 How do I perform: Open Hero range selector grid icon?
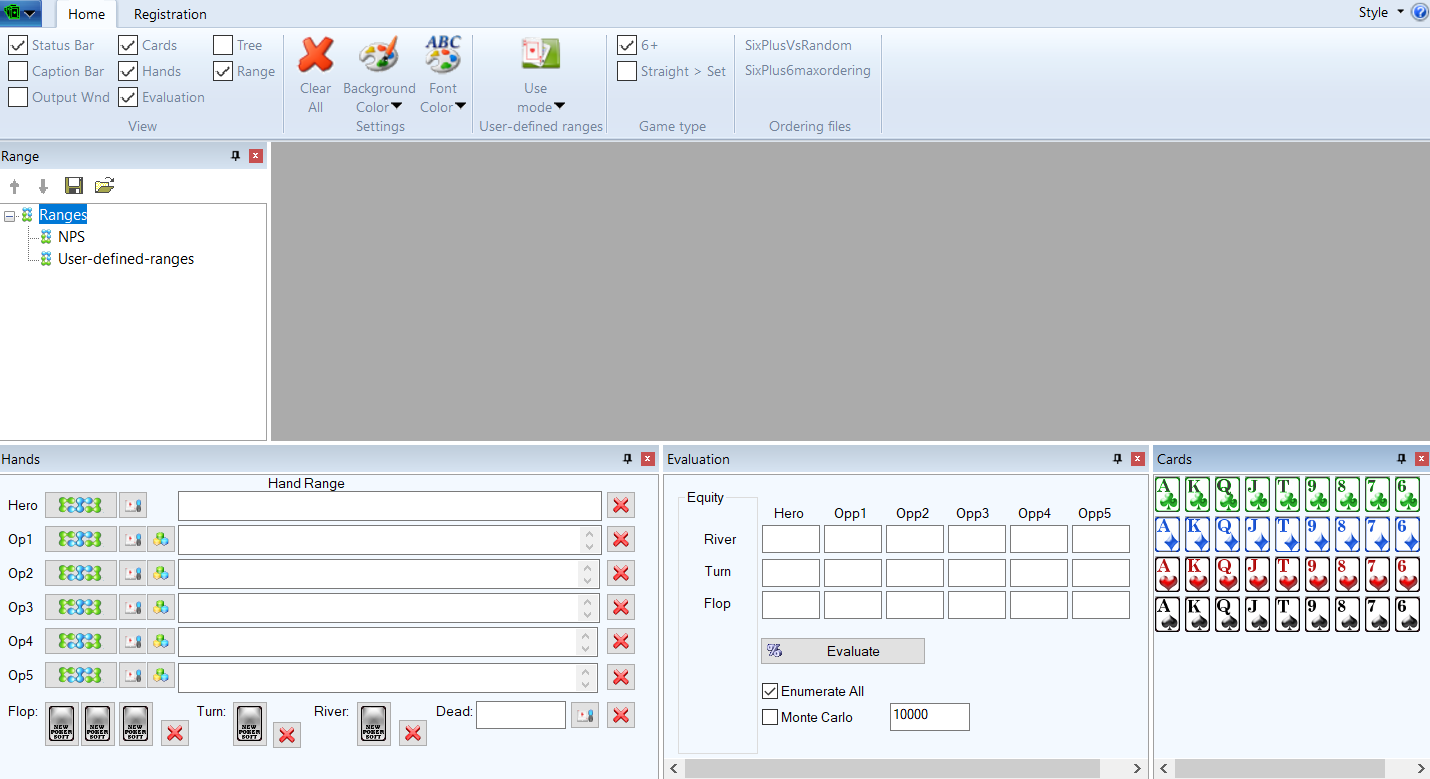[x=80, y=505]
